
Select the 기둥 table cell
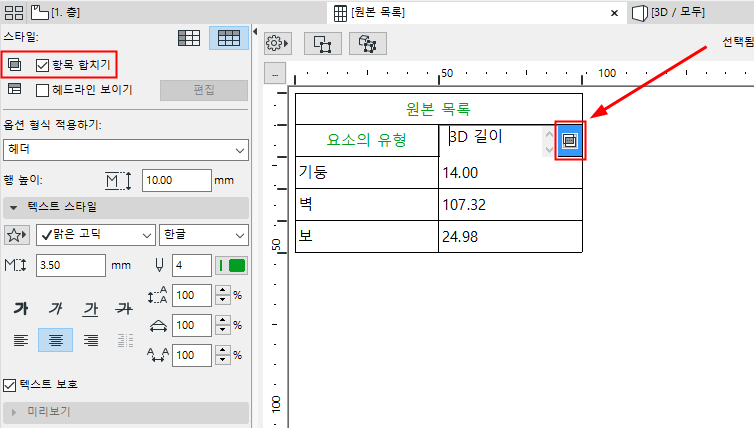(367, 172)
